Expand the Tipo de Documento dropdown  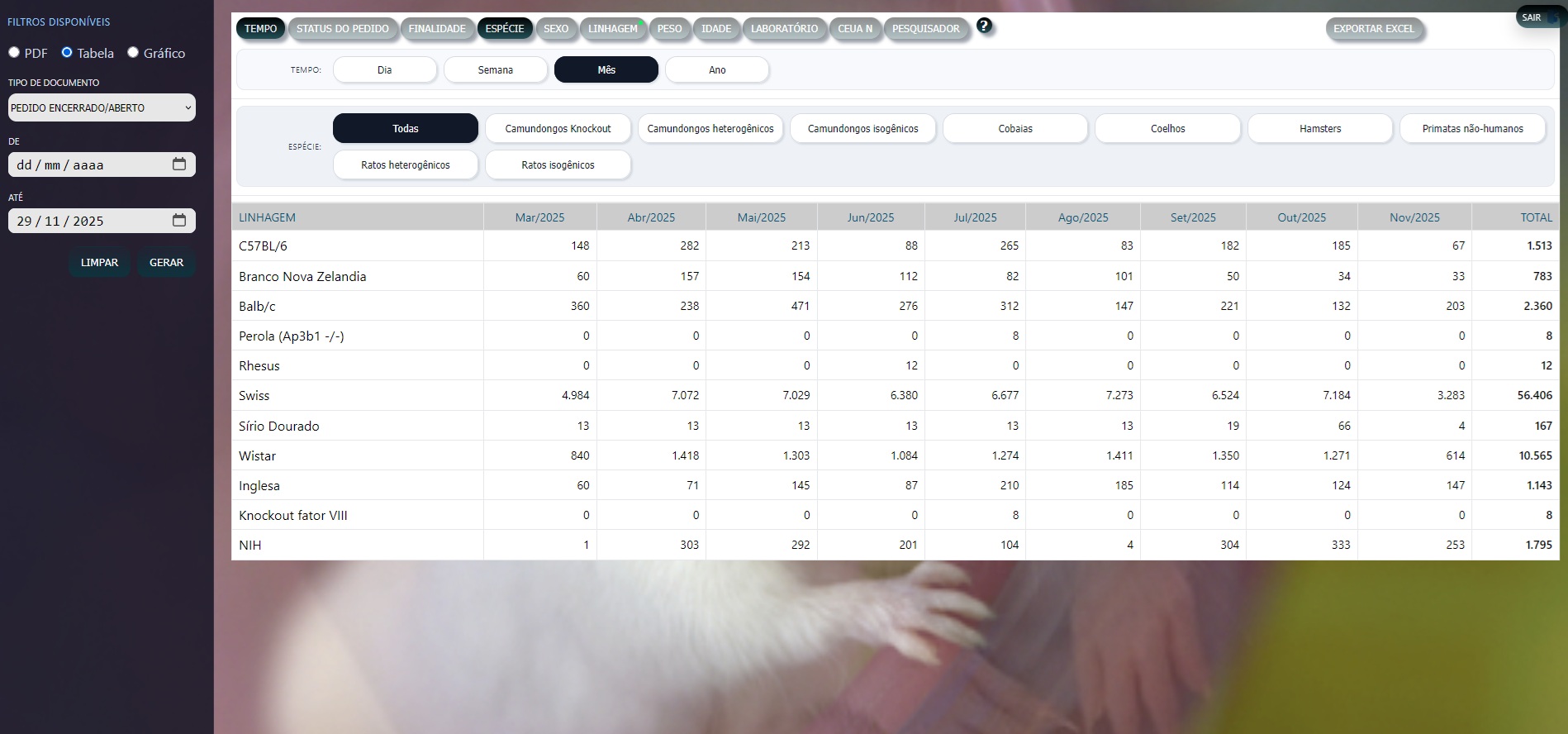[x=102, y=107]
